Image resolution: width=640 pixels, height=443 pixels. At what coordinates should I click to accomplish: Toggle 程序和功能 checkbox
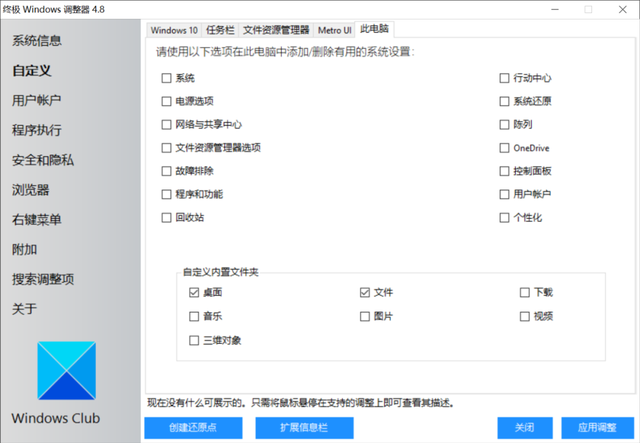(166, 194)
